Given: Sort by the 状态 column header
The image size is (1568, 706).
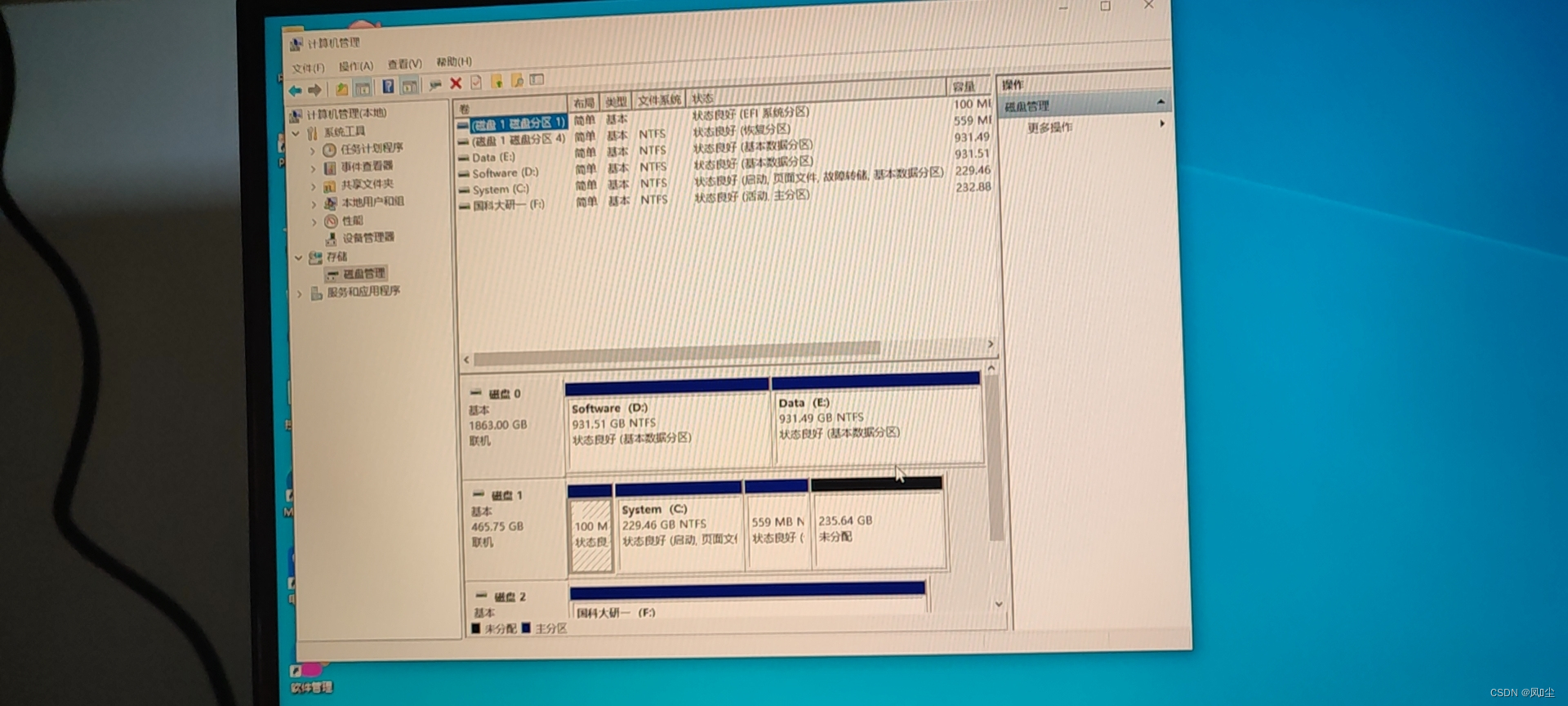Looking at the screenshot, I should coord(817,93).
